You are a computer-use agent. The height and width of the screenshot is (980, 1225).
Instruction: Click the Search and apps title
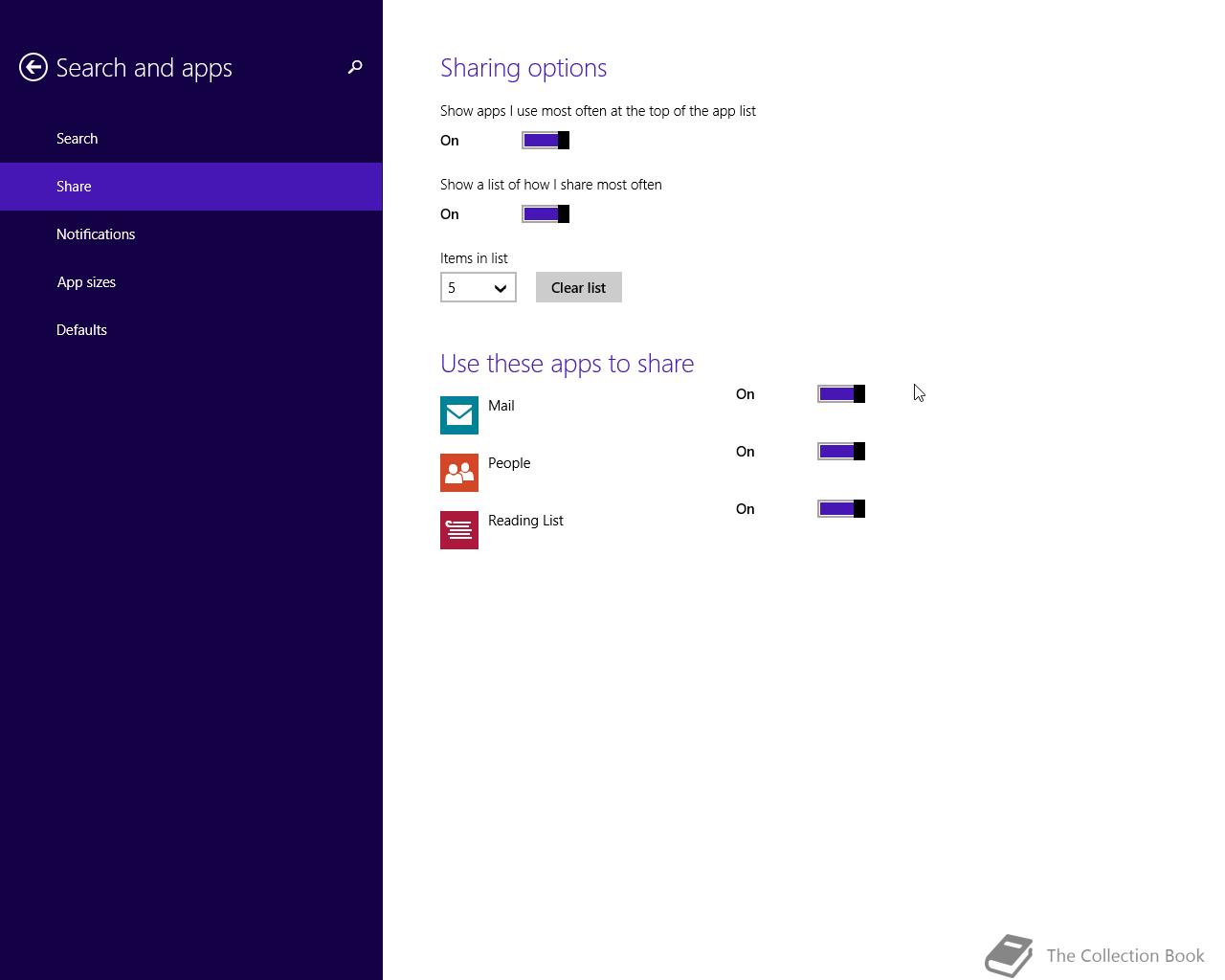(145, 68)
